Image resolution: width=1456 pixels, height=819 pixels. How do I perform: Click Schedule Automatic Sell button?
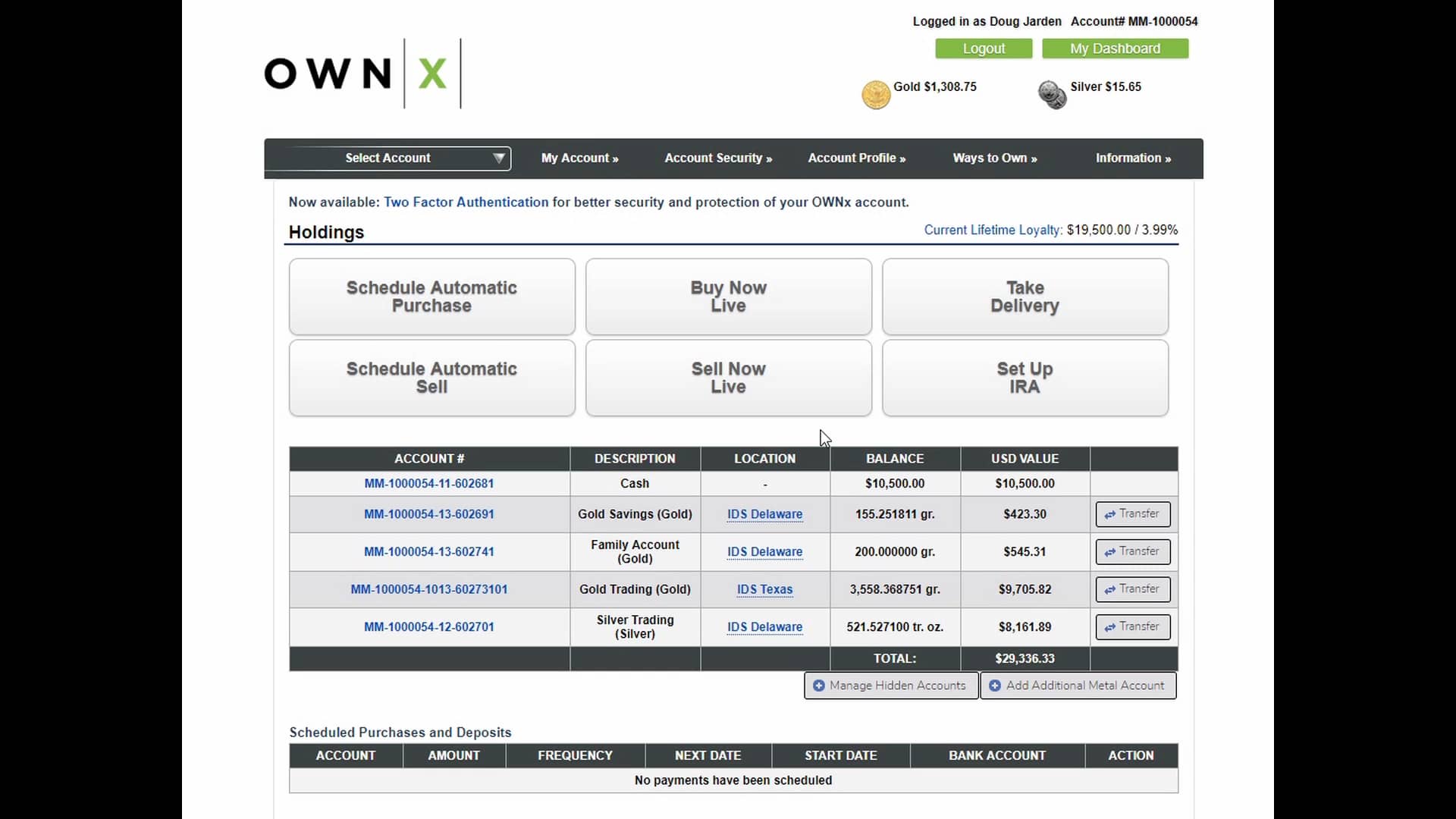click(431, 378)
